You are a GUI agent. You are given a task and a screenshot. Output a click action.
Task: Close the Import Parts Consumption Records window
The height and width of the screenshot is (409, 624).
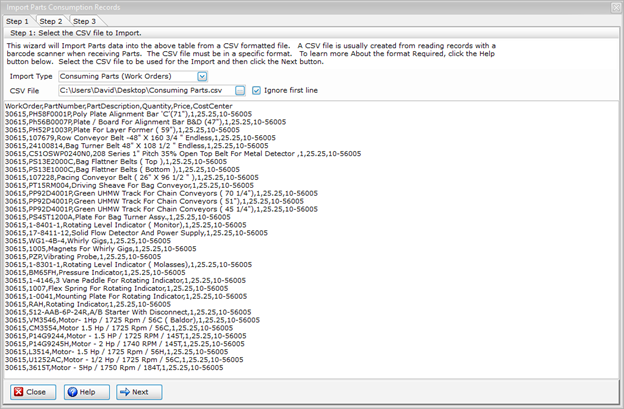[x=616, y=8]
